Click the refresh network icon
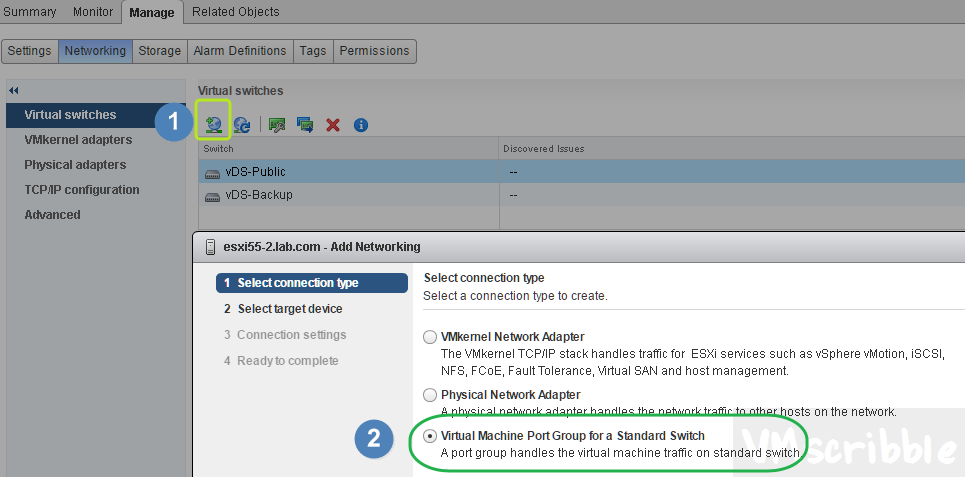Screen dimensions: 965x477 [242, 125]
